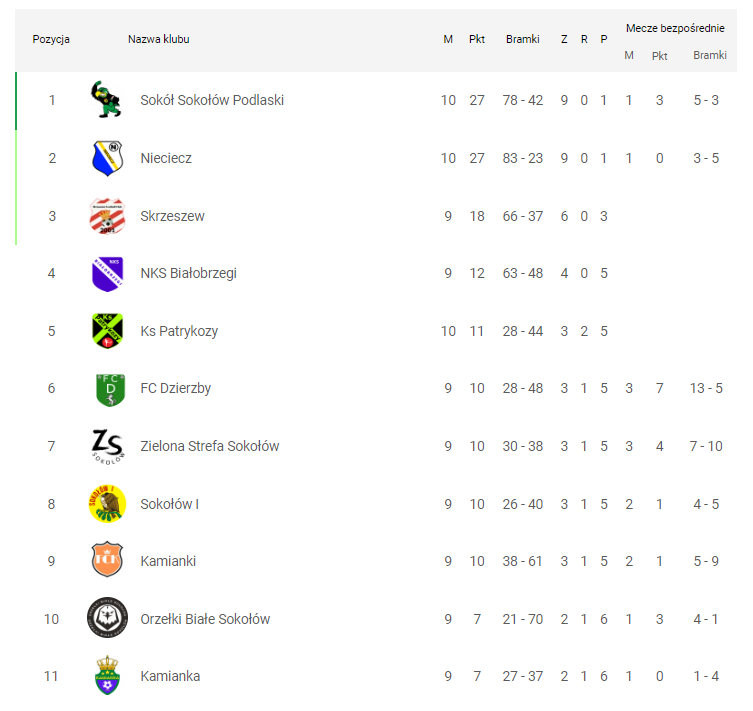Image resolution: width=753 pixels, height=711 pixels.
Task: Open the Sokół Sokołów Podlaski team link
Action: (212, 100)
